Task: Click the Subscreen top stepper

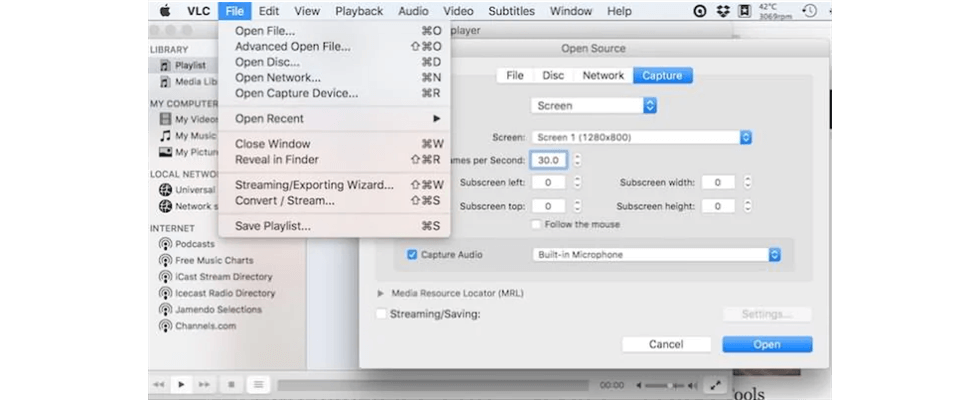Action: (577, 206)
